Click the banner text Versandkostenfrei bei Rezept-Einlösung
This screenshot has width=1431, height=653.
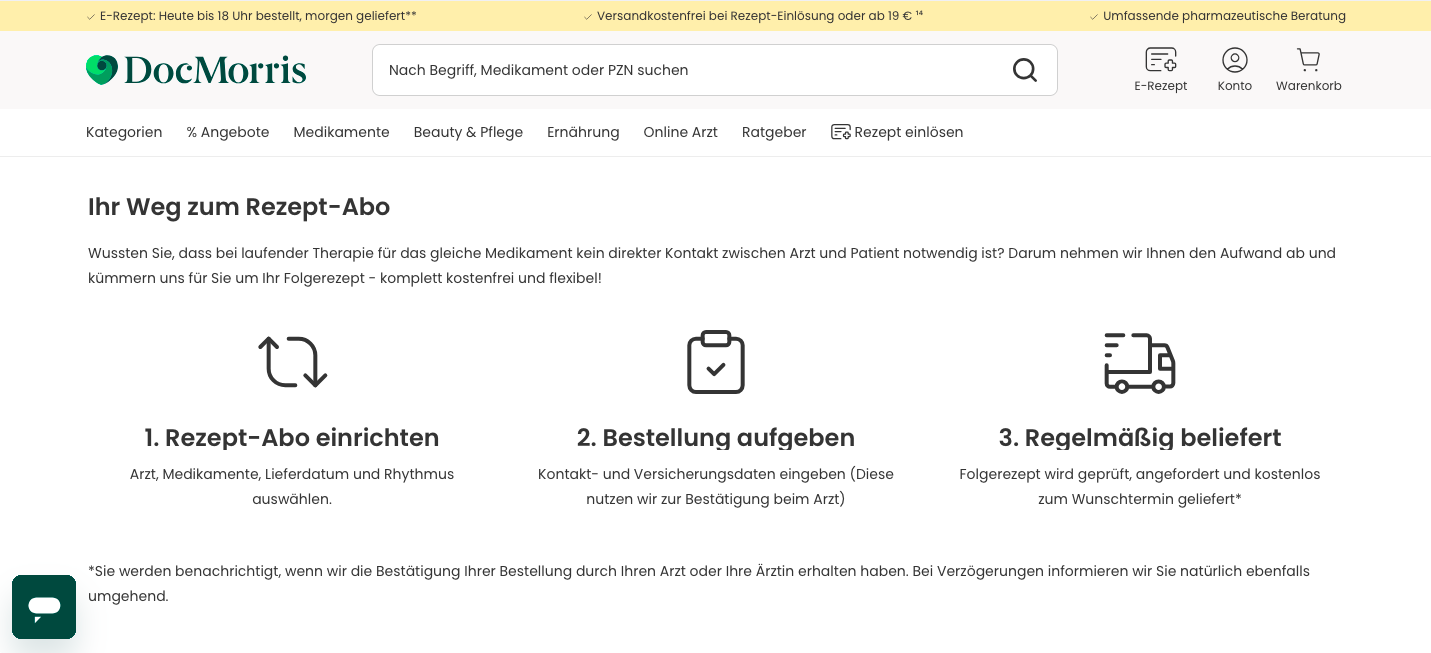tap(760, 16)
